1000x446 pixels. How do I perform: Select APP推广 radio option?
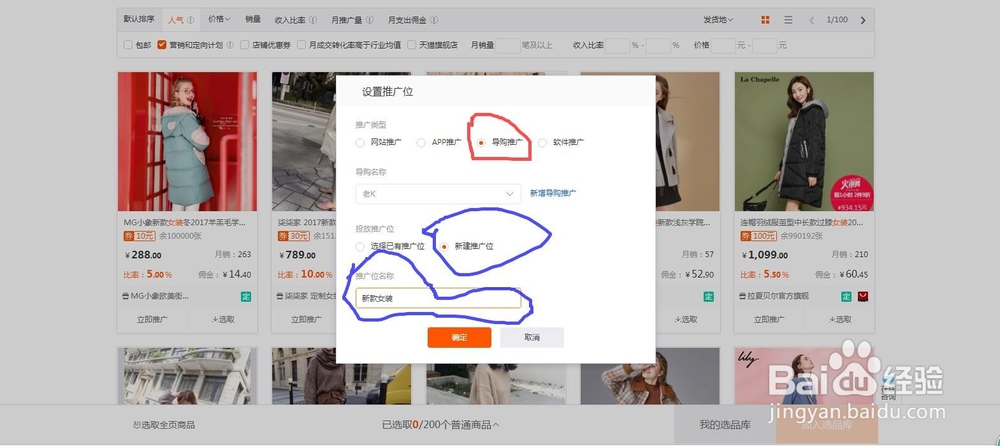421,142
